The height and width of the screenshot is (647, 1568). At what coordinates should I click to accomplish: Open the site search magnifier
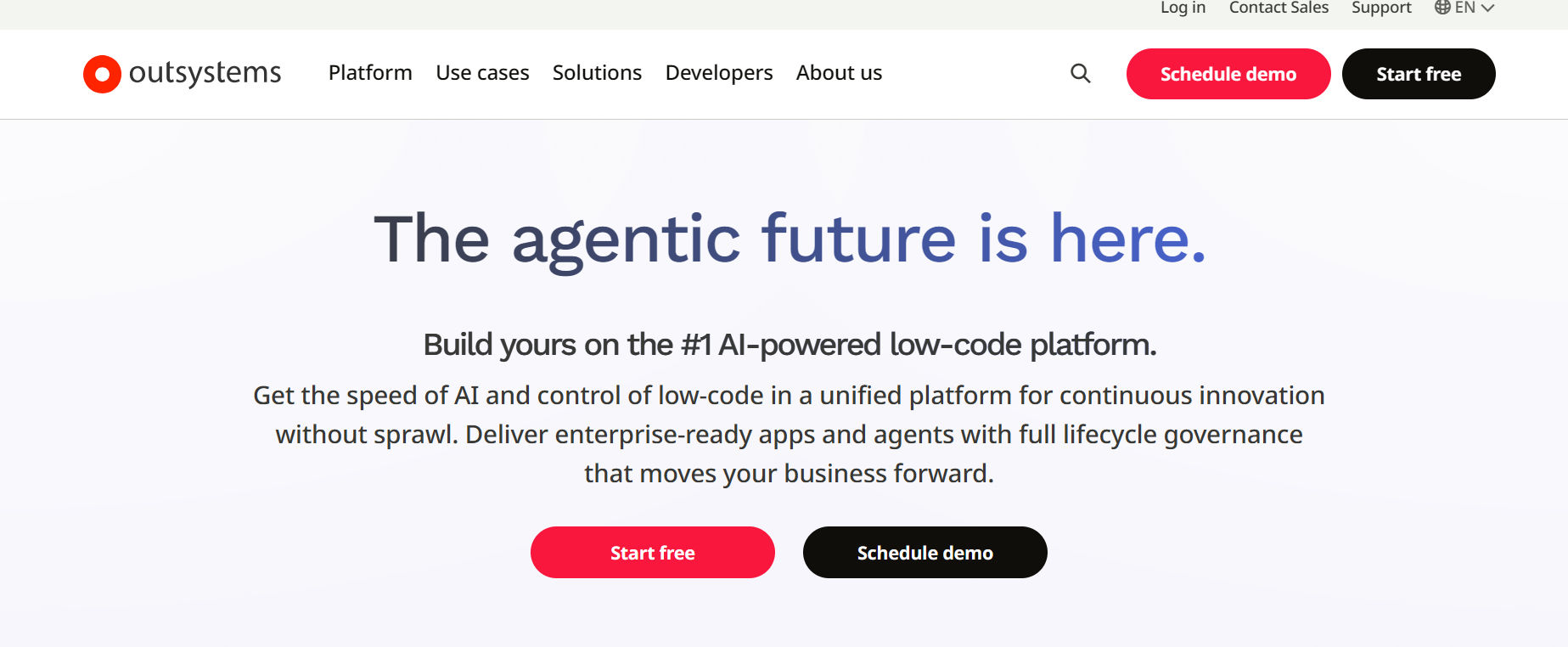pos(1080,74)
